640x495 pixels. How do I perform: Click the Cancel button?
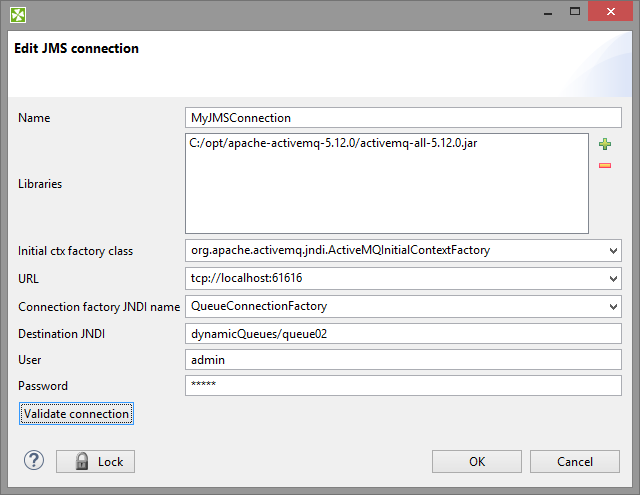[575, 461]
